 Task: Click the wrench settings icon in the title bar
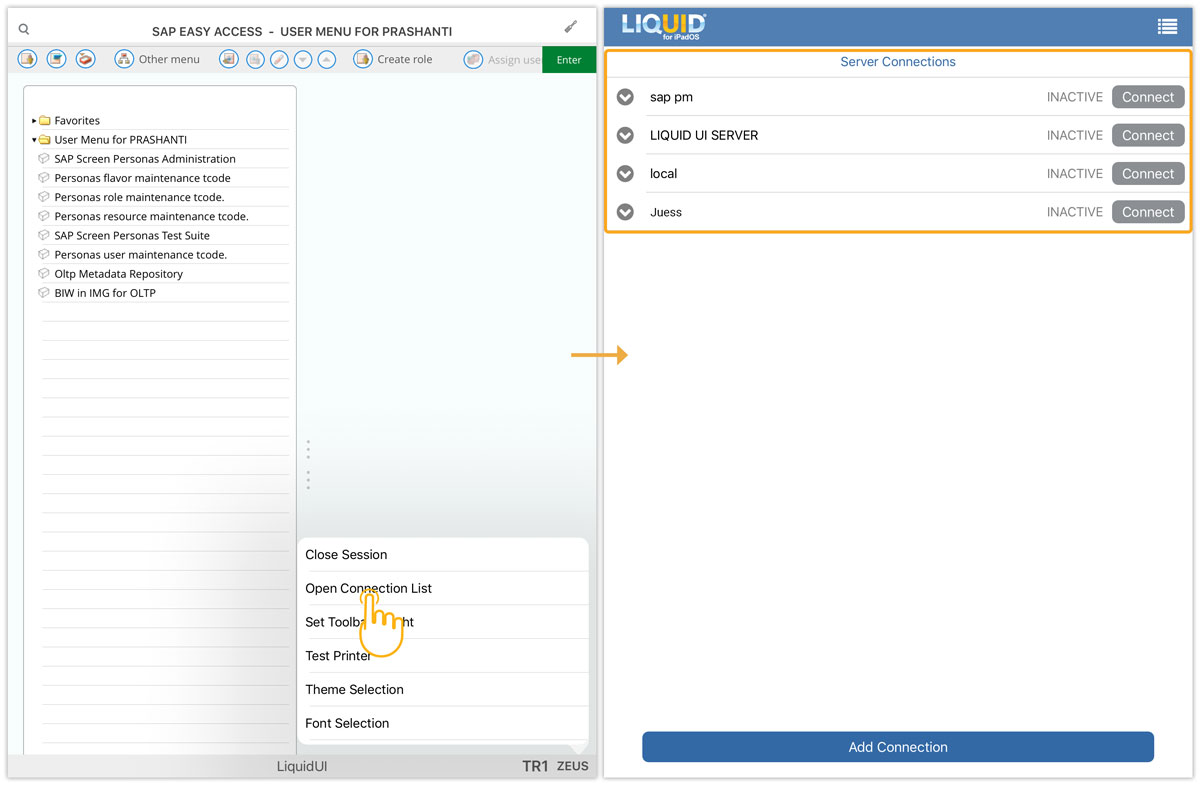pyautogui.click(x=570, y=26)
